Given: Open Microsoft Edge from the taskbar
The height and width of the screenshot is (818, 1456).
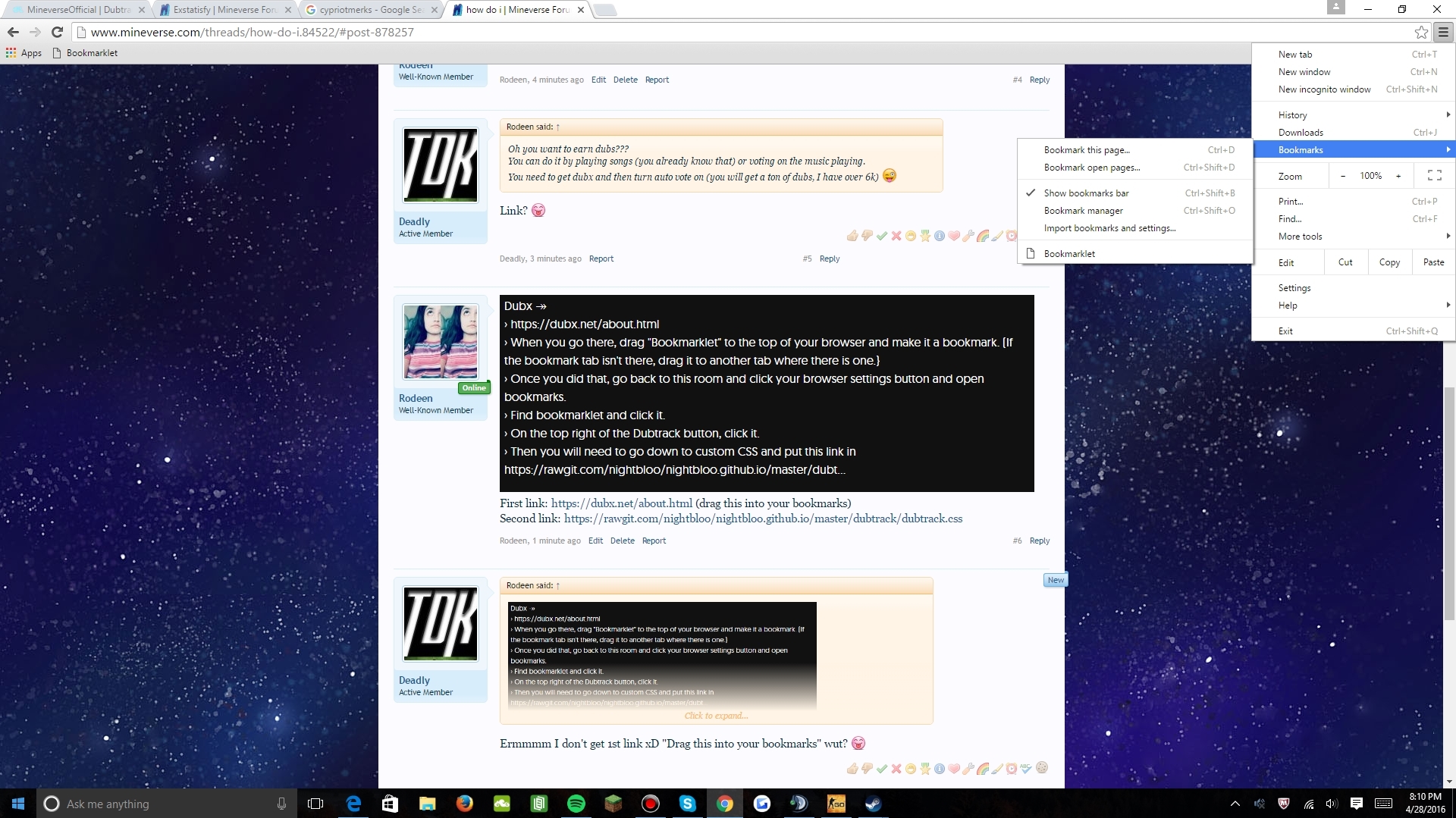Looking at the screenshot, I should pyautogui.click(x=353, y=804).
